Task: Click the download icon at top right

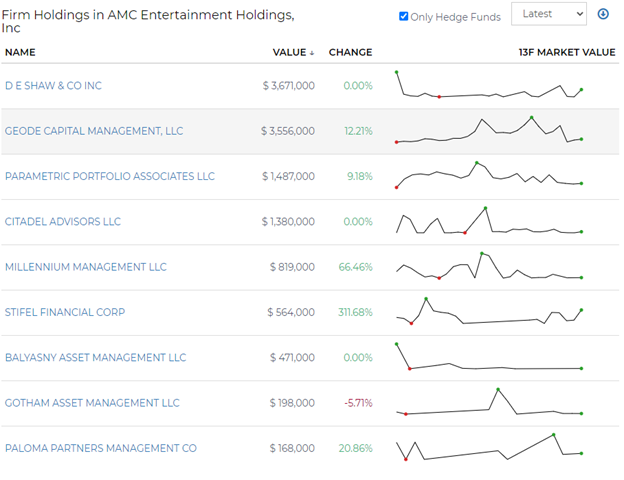Action: (x=603, y=14)
